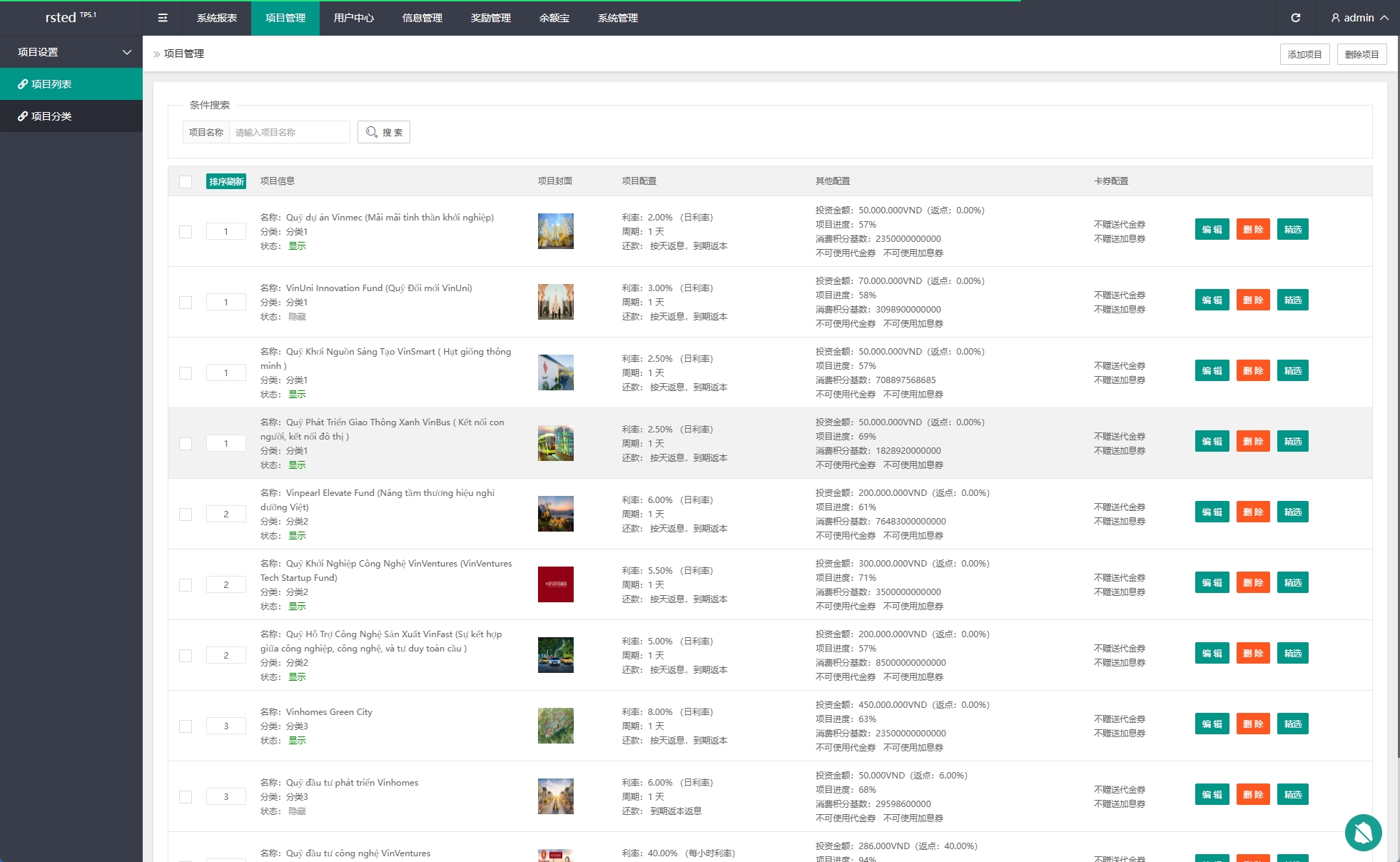Open the 用户中心 navigation menu

tap(353, 18)
